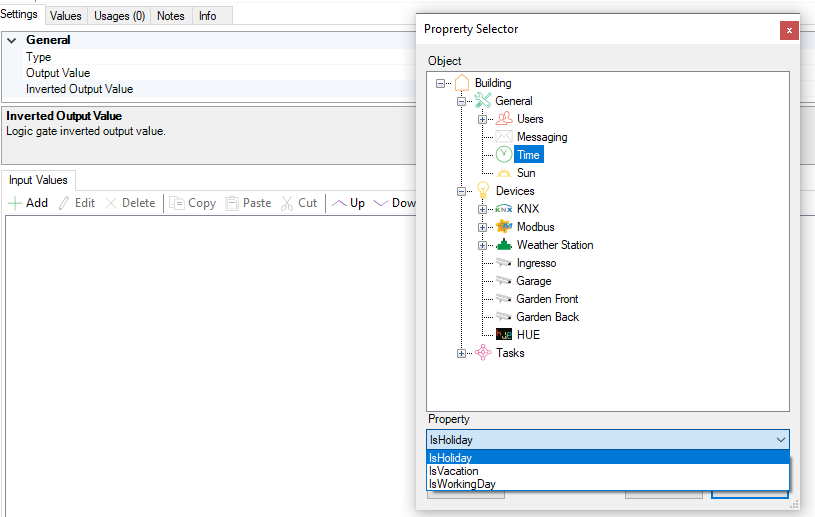
Task: Click the Tasks icon in tree
Action: 483,353
